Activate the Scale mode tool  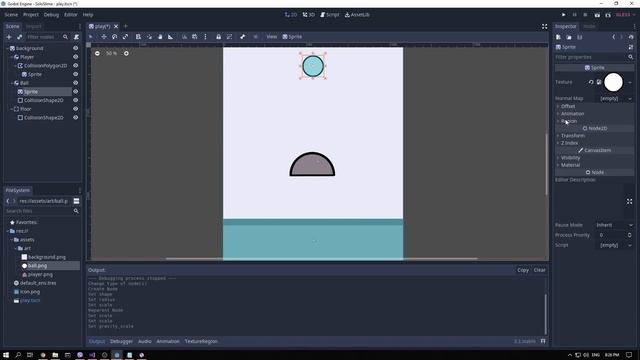(x=125, y=37)
